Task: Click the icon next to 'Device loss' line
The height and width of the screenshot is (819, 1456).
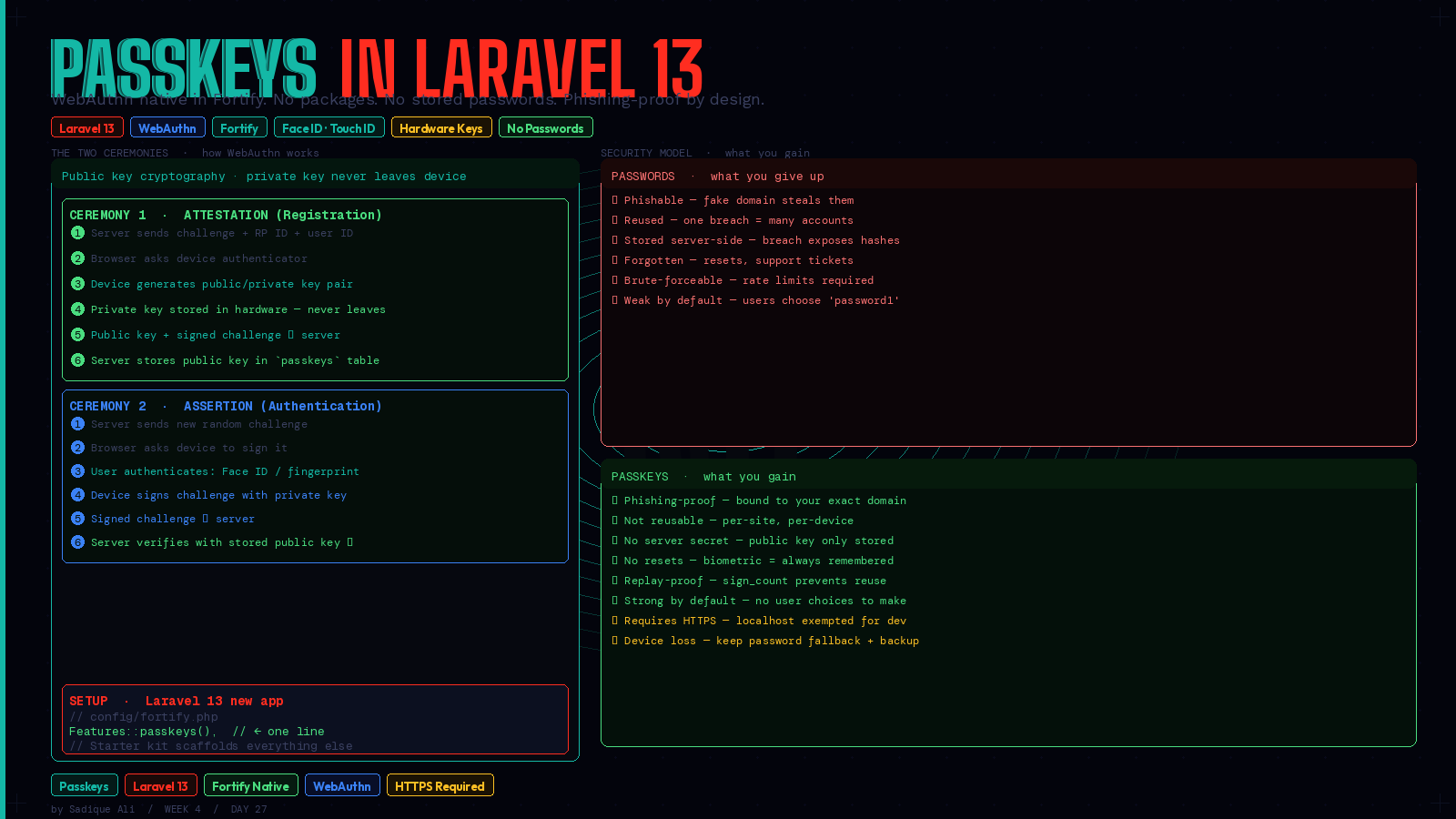Action: tap(616, 641)
